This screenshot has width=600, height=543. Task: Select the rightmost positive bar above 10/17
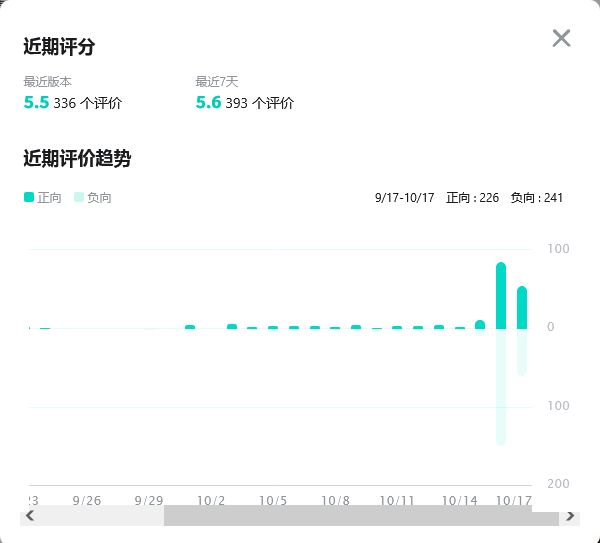click(522, 308)
